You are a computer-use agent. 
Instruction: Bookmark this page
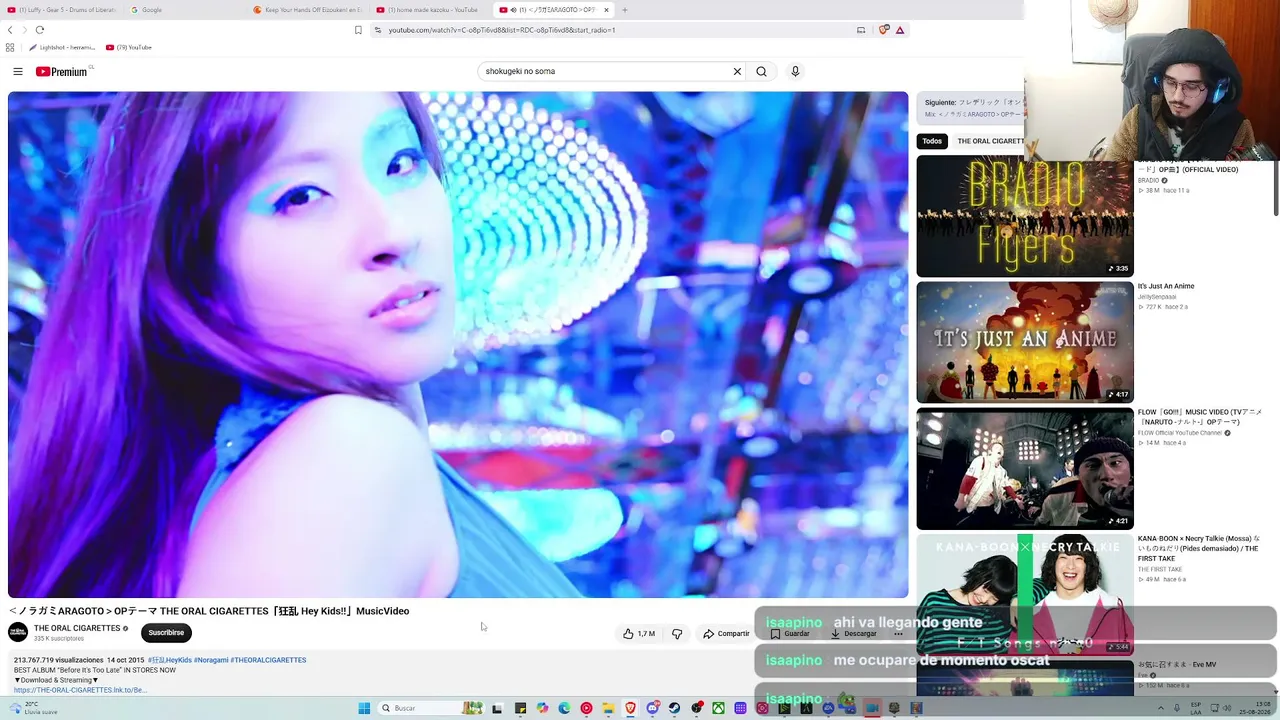coord(358,30)
